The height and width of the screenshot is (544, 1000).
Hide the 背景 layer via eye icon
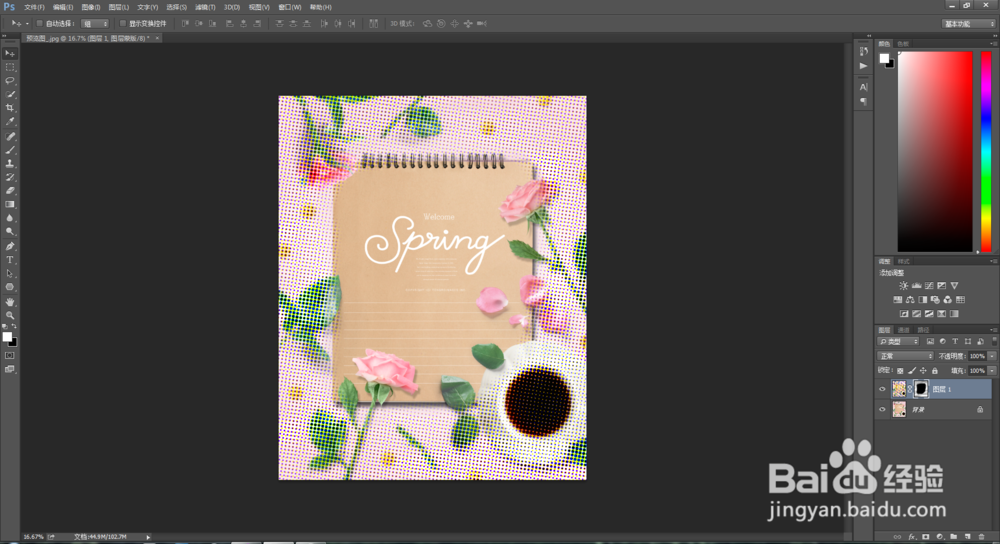pyautogui.click(x=883, y=409)
